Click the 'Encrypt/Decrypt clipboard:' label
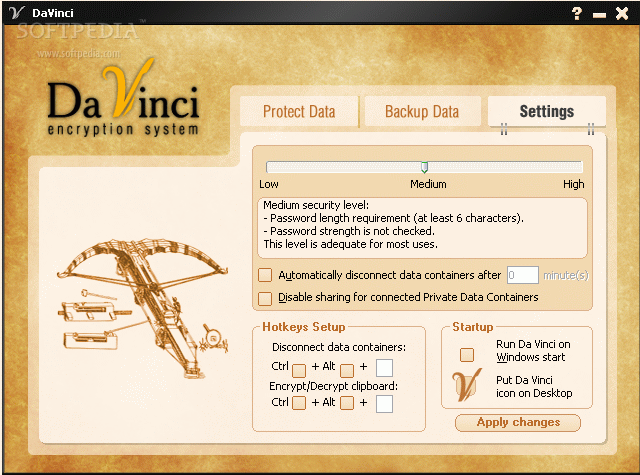Image resolution: width=640 pixels, height=475 pixels. (333, 386)
